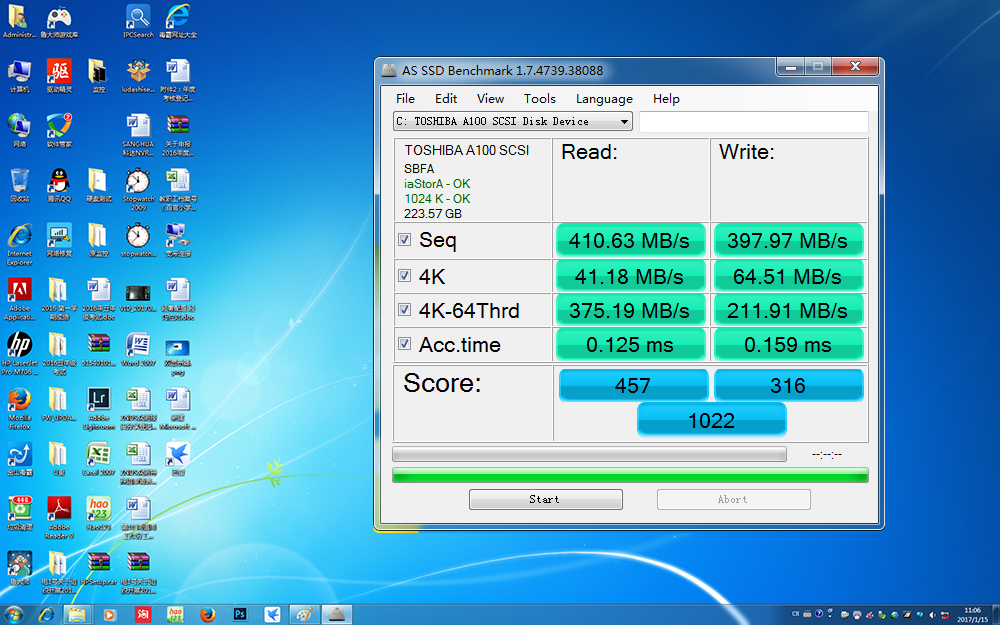
Task: Click the Seq write result 397.97 MB/s
Action: [788, 240]
